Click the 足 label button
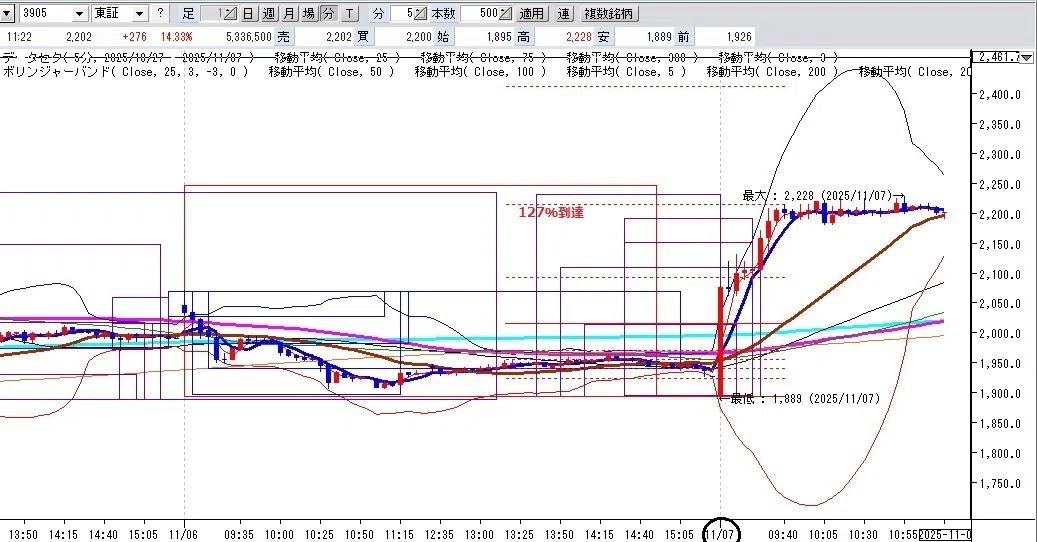This screenshot has width=1037, height=542. (x=188, y=13)
